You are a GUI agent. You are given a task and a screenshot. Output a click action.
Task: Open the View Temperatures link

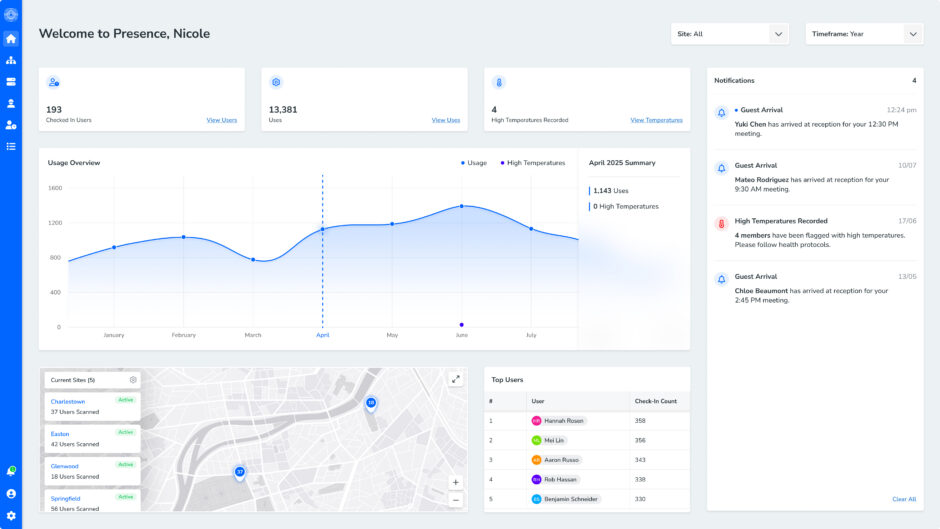(x=656, y=120)
